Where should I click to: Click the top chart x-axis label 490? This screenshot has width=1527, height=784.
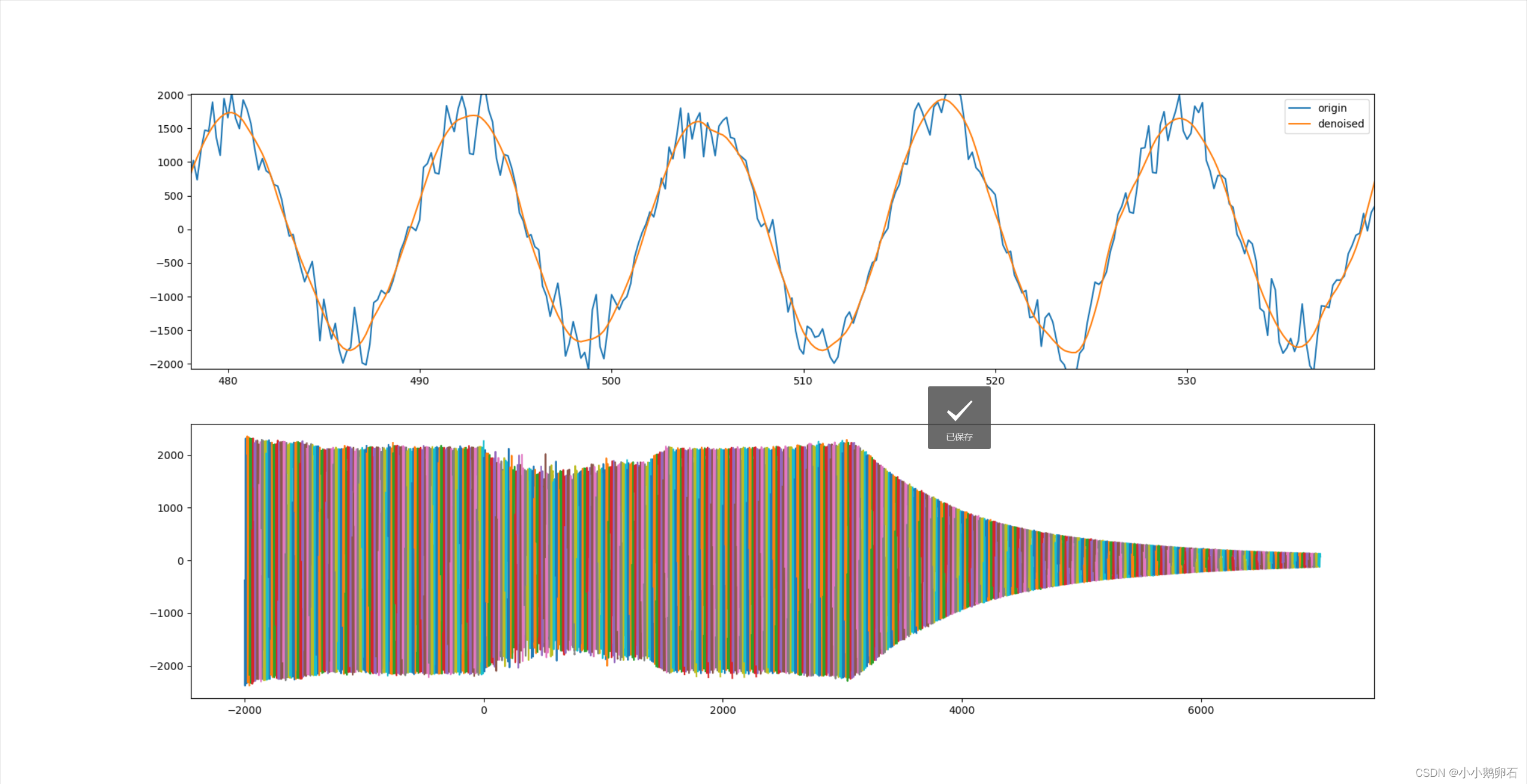(419, 381)
